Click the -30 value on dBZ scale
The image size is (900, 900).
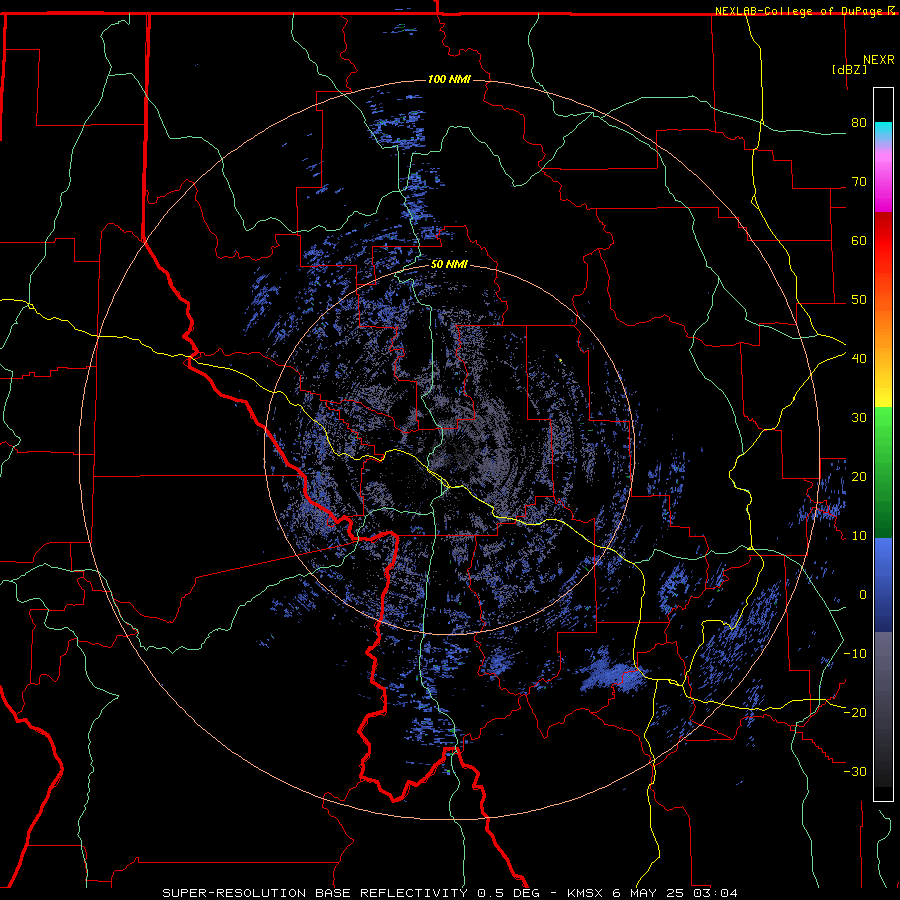(x=855, y=771)
